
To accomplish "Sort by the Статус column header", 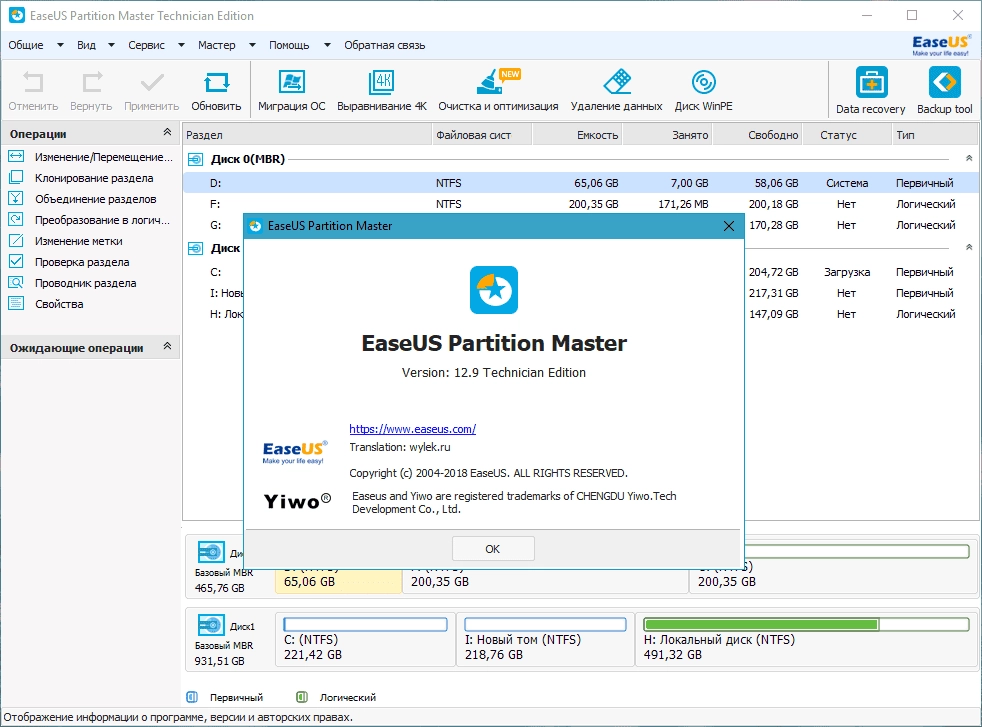I will pyautogui.click(x=848, y=135).
